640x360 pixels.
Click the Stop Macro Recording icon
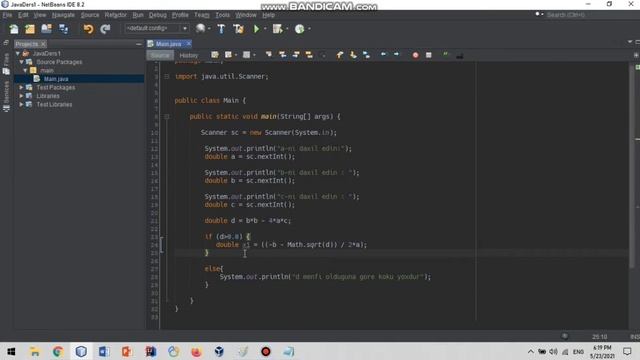429,55
